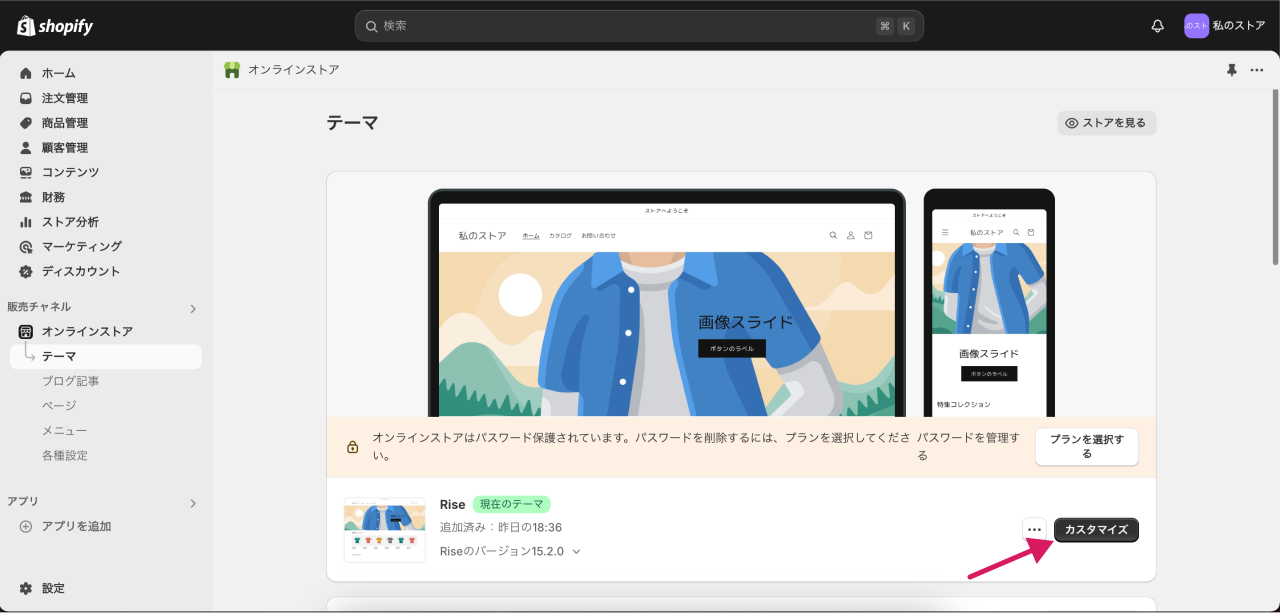1280x613 pixels.
Task: Click the lock icon in password notice
Action: pyautogui.click(x=352, y=447)
